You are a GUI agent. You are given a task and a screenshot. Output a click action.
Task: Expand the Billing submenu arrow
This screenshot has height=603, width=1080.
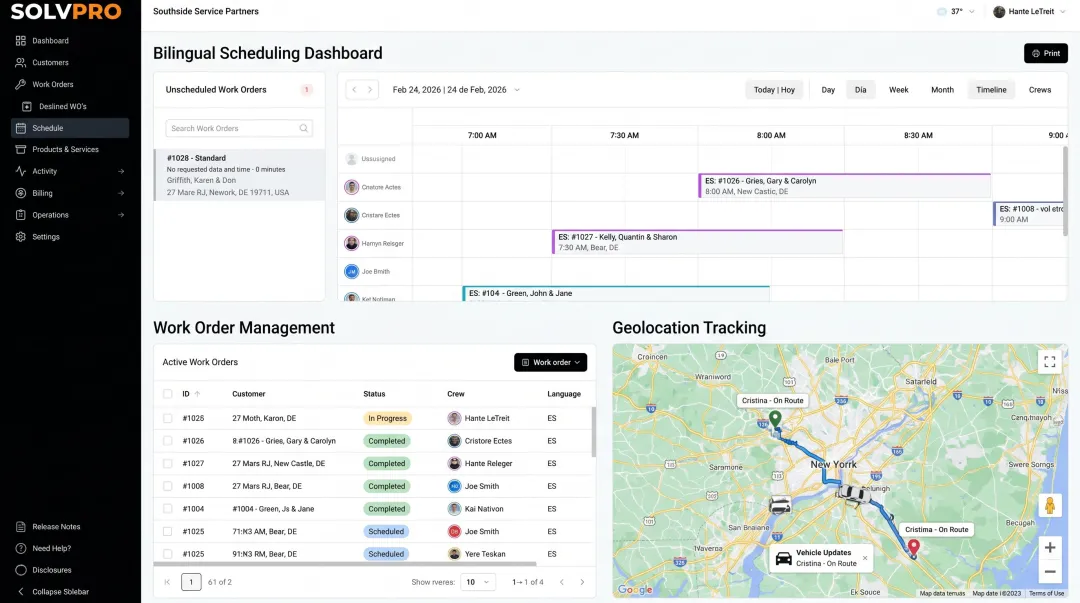coord(121,194)
